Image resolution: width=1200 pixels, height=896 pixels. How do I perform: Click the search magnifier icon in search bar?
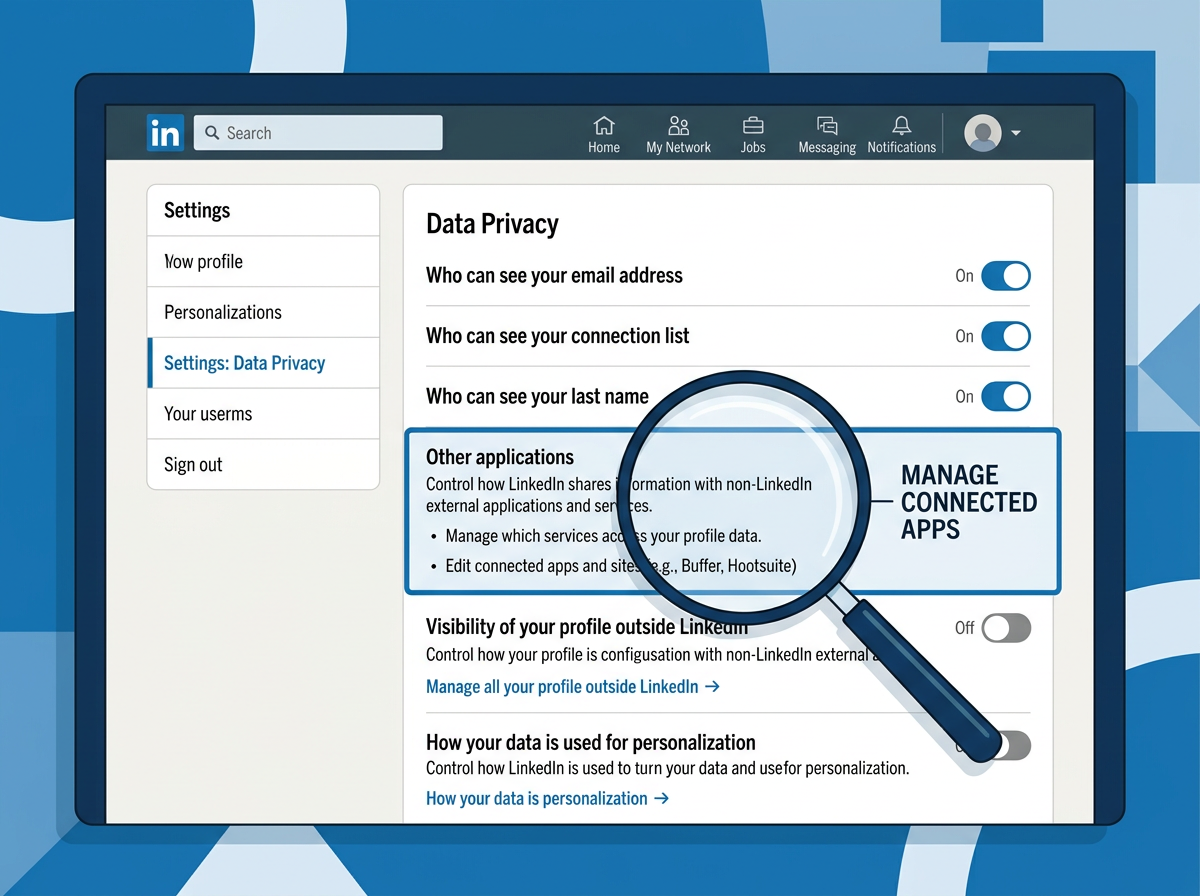(212, 133)
